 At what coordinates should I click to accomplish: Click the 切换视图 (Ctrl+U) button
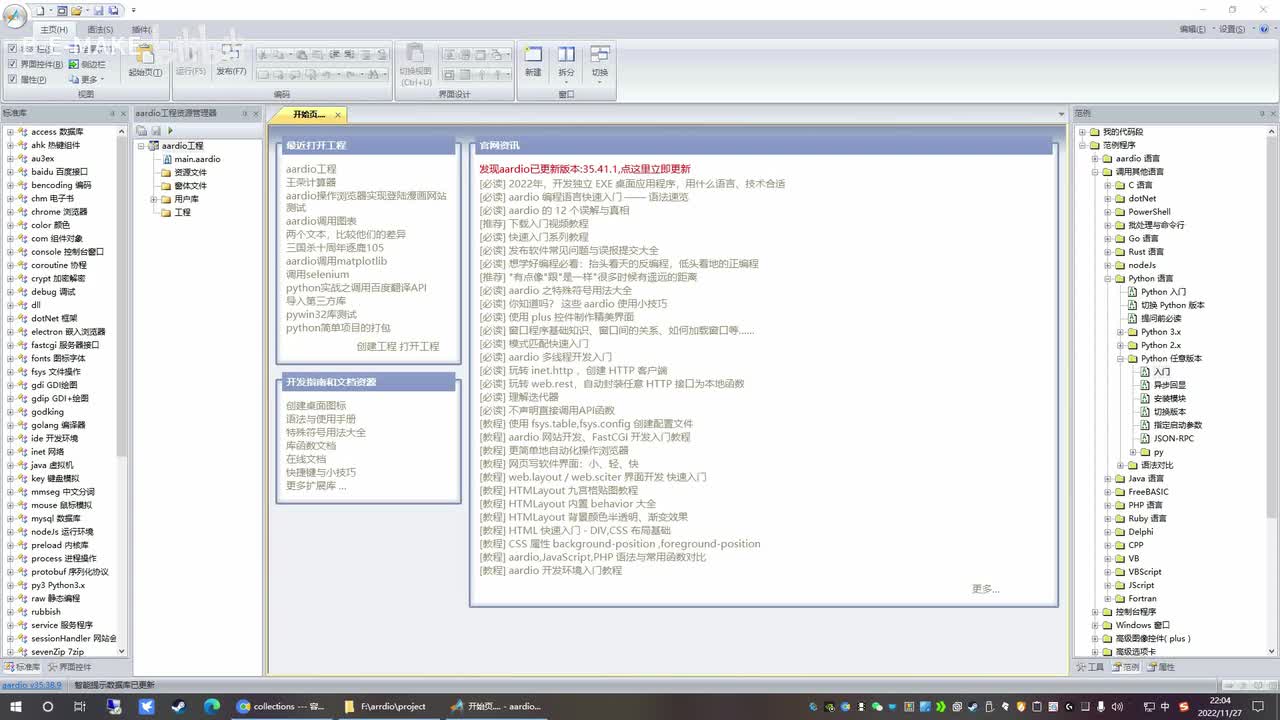pyautogui.click(x=415, y=65)
